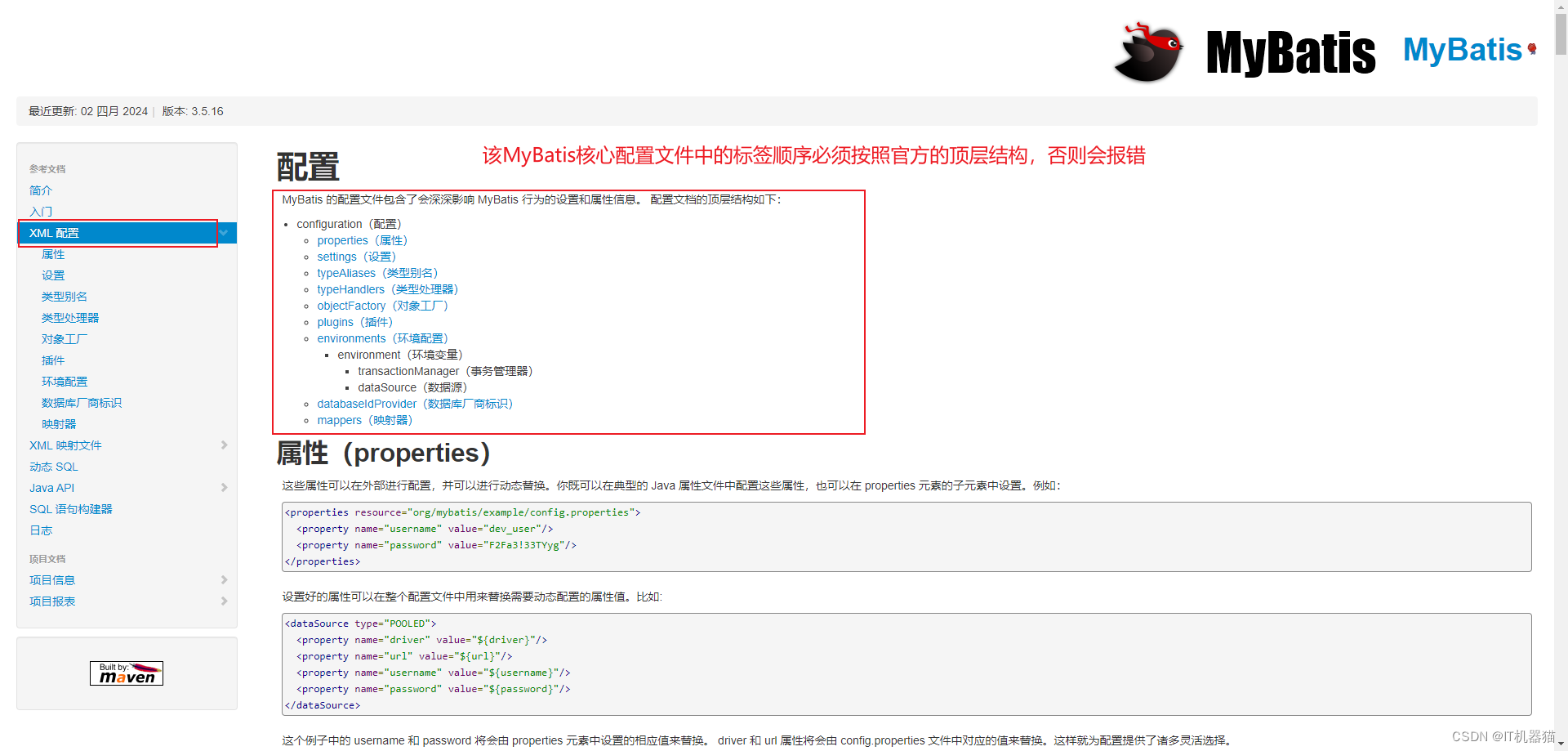Image resolution: width=1568 pixels, height=751 pixels.
Task: Click the vertical page scrollbar thumb
Action: tap(1561, 34)
